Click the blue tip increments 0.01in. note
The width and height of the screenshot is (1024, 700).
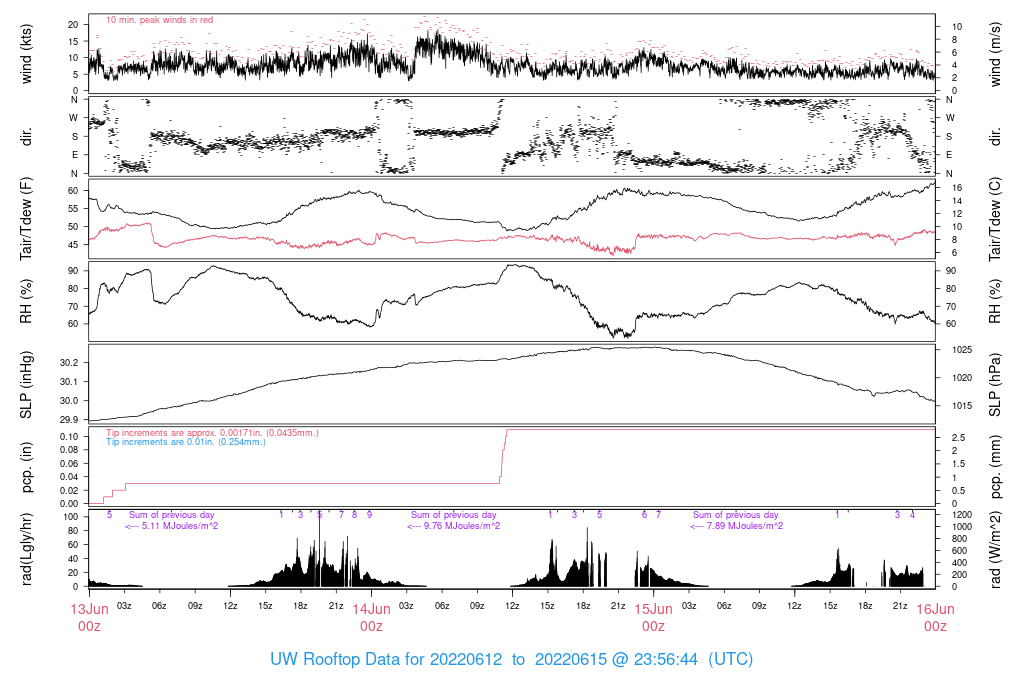186,442
